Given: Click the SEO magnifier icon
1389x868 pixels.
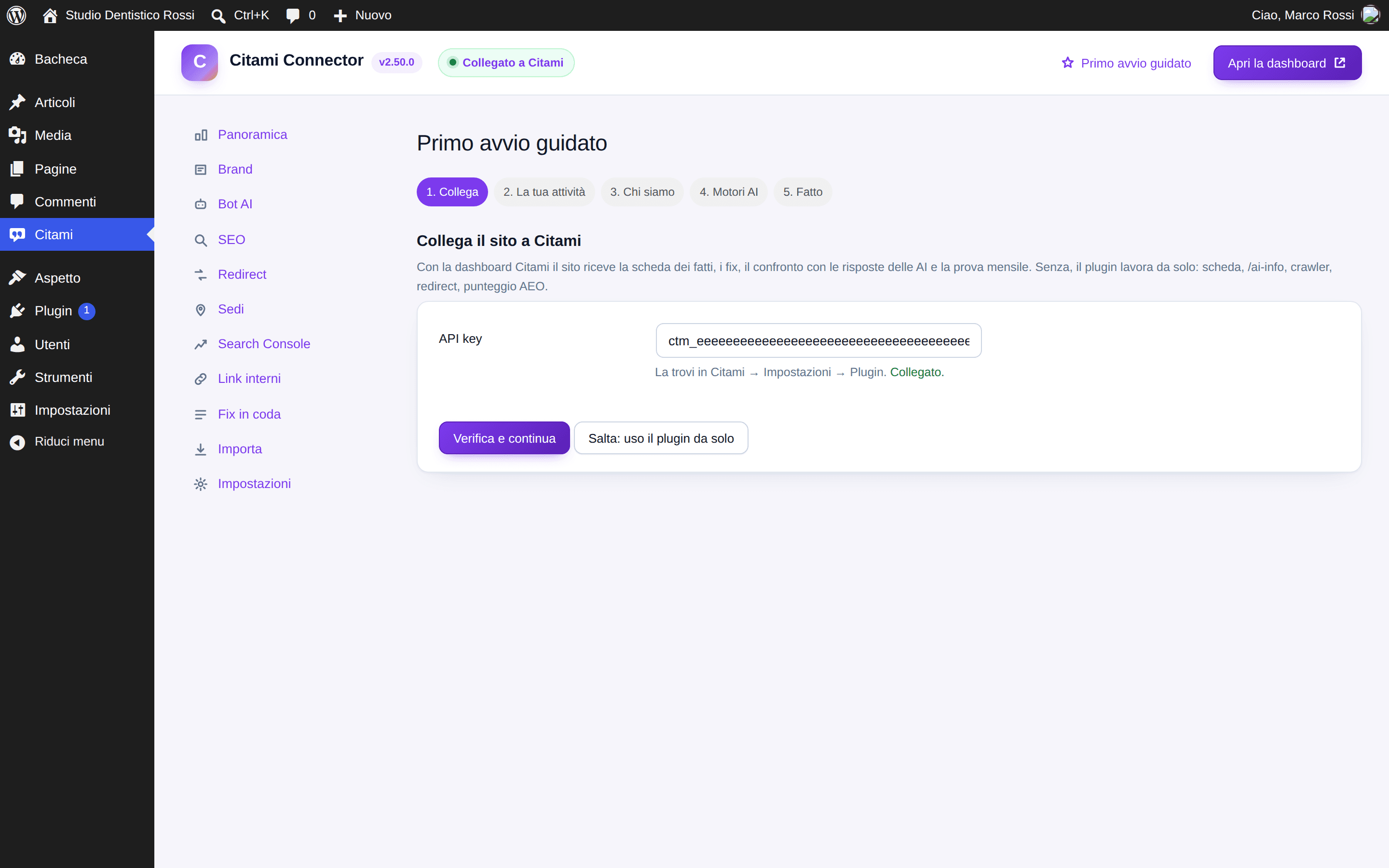Looking at the screenshot, I should tap(200, 240).
